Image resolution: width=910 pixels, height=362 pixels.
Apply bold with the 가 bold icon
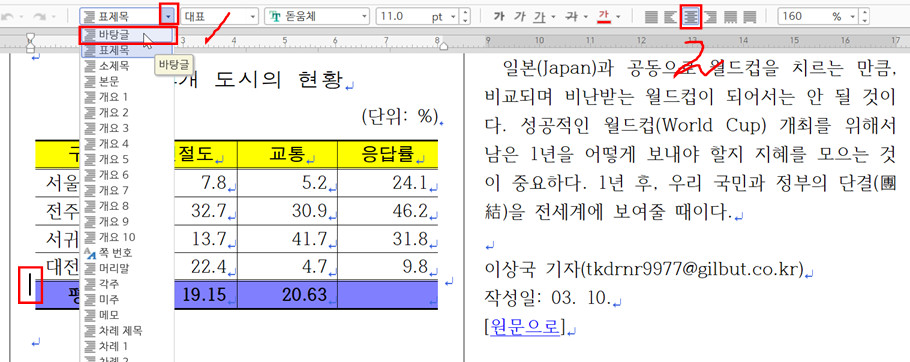pyautogui.click(x=499, y=17)
